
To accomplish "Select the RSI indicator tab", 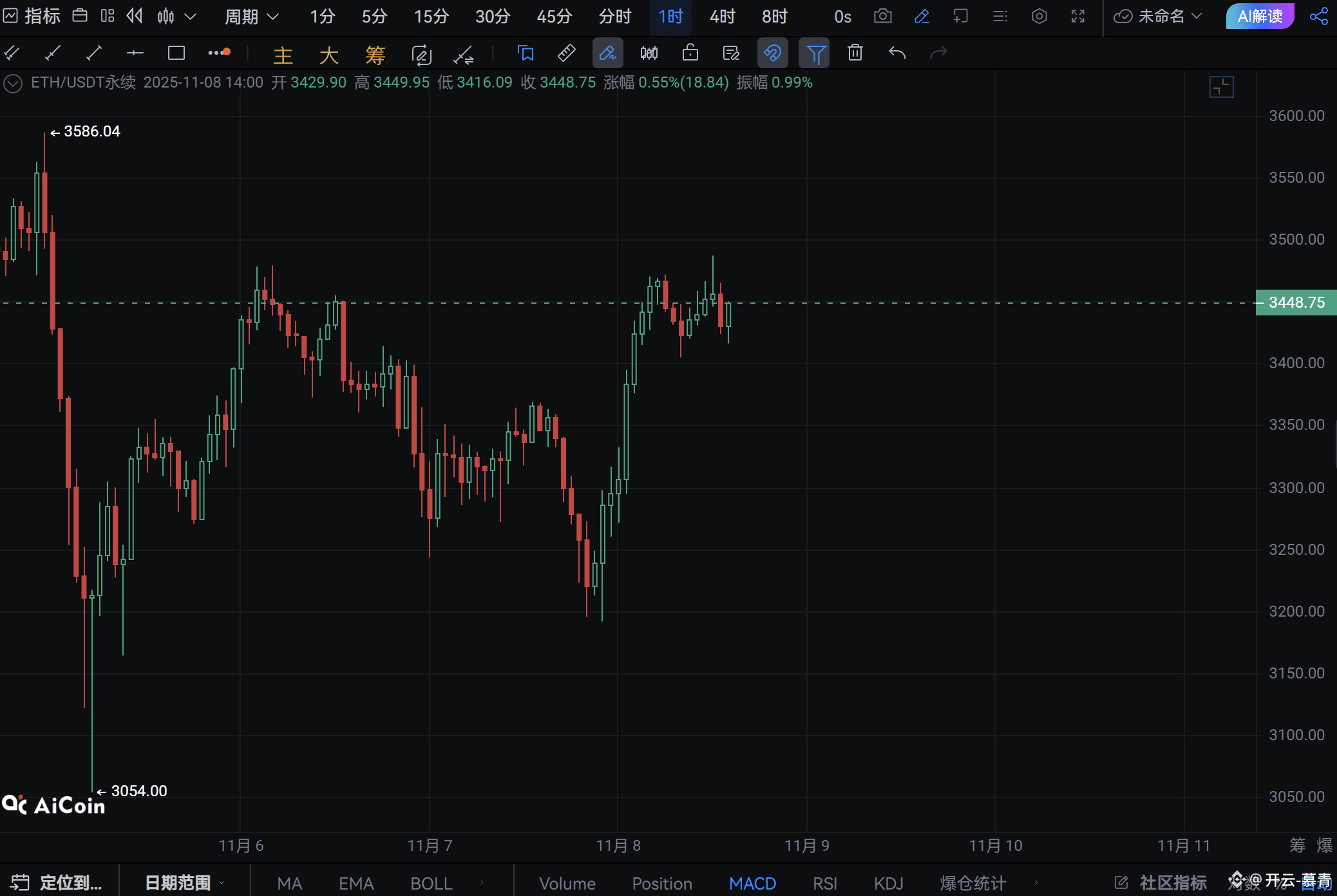I will 824,882.
